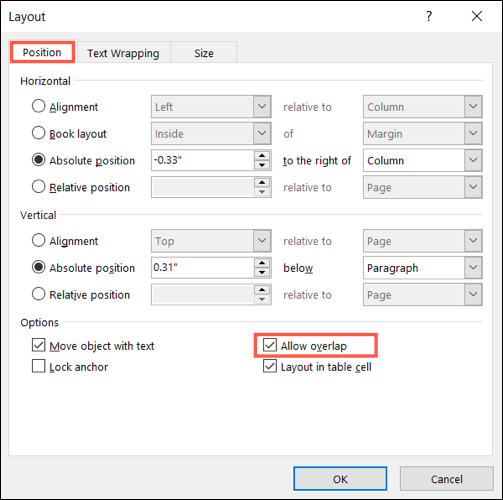The height and width of the screenshot is (500, 503).
Task: Select horizontal Alignment radio button
Action: (x=39, y=106)
